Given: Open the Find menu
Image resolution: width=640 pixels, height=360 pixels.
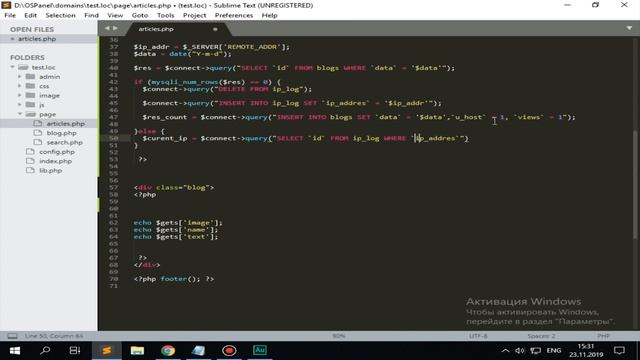Looking at the screenshot, I should click(91, 15).
